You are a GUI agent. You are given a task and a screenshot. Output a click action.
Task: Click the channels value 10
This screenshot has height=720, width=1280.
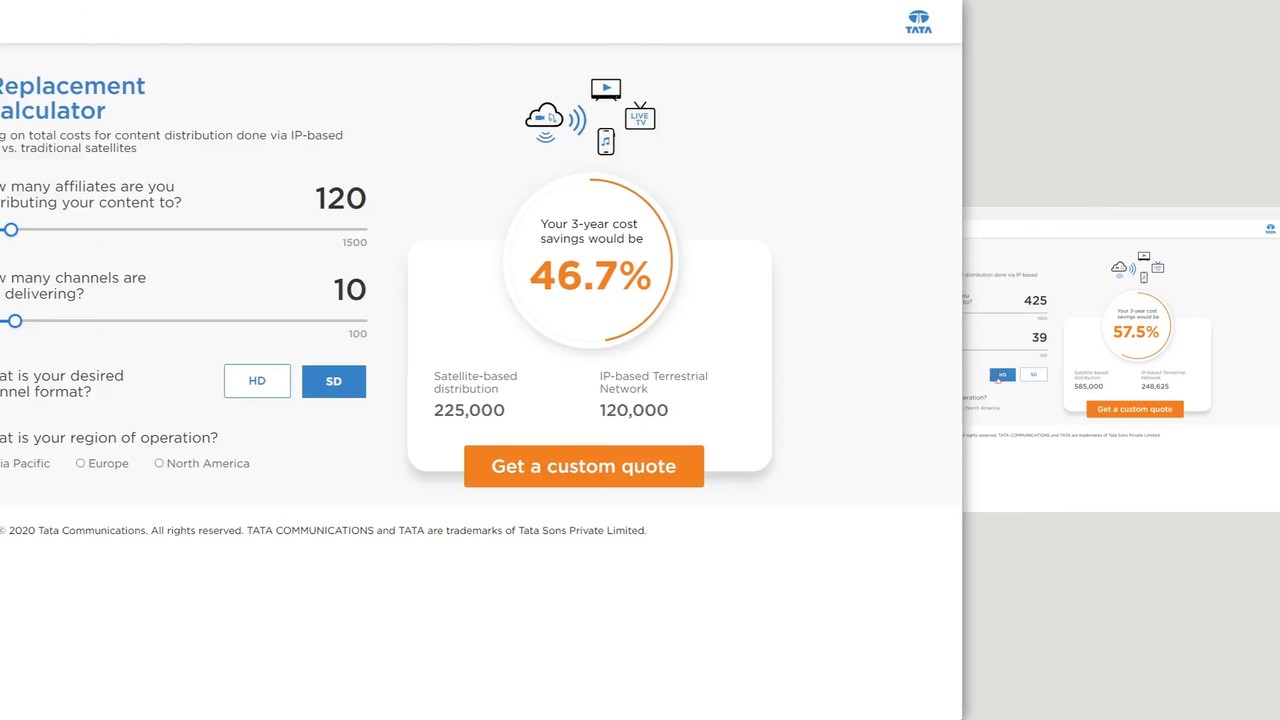[350, 290]
